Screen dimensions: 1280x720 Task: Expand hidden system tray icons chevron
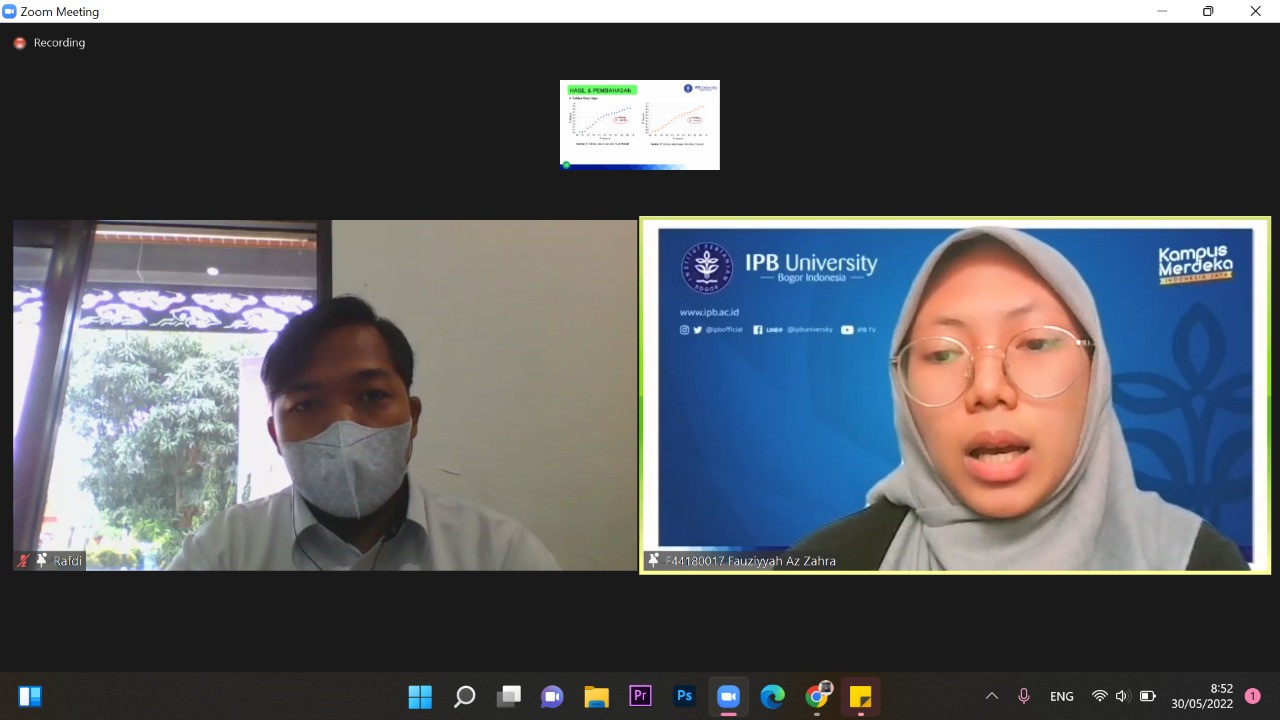pyautogui.click(x=992, y=696)
